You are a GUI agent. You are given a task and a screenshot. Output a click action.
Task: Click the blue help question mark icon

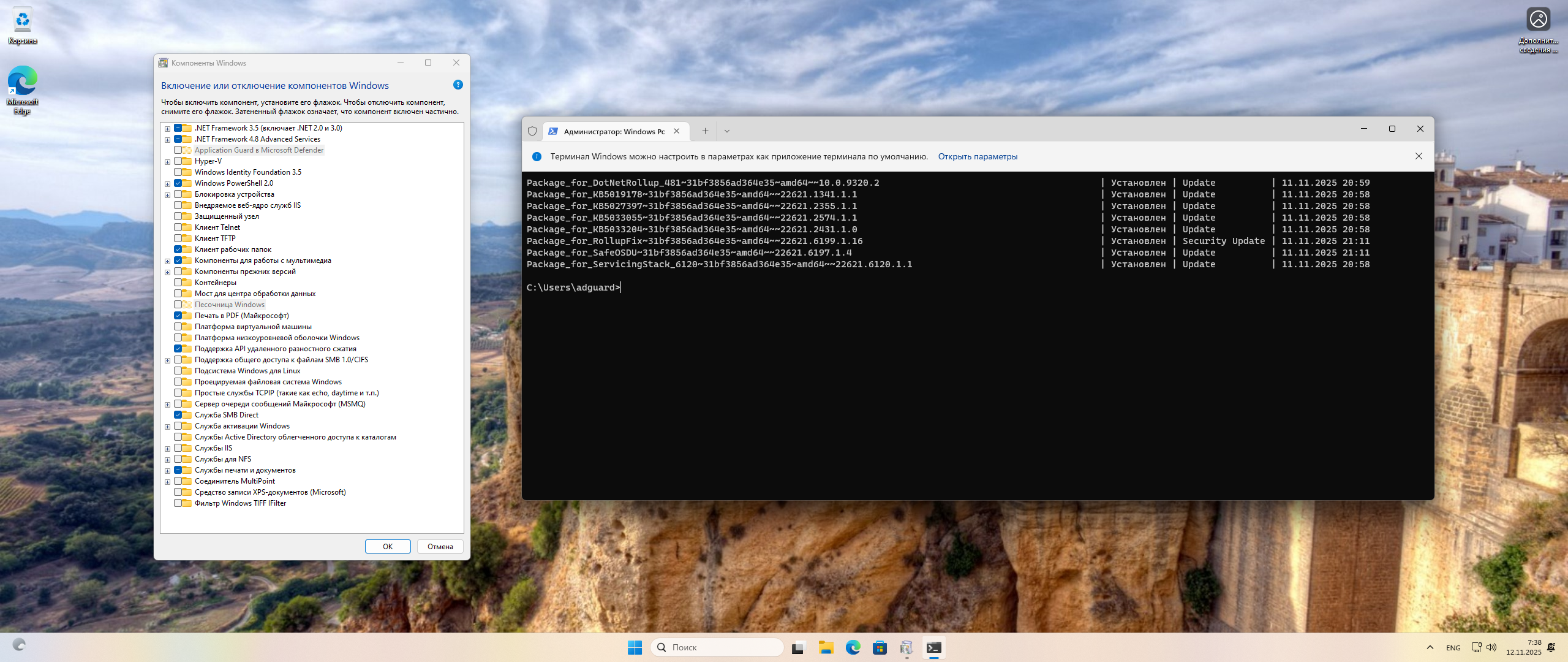(x=458, y=85)
